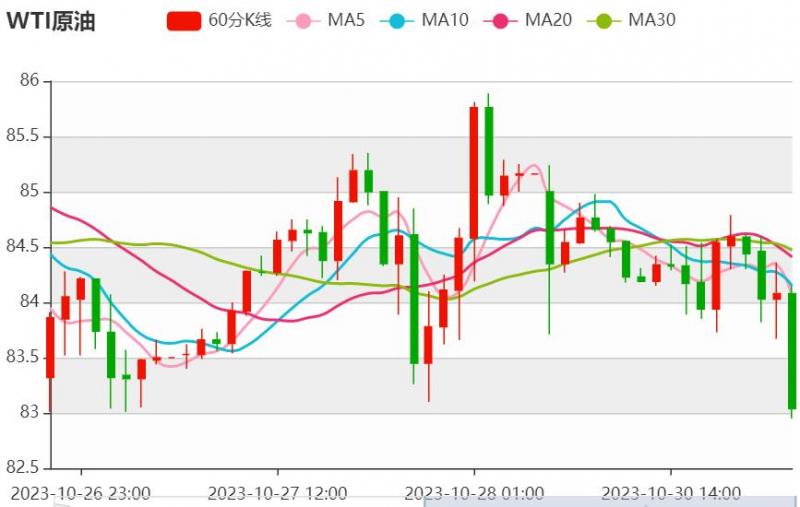The height and width of the screenshot is (507, 800).
Task: Click the 2023-10-27 12:00 x-axis label
Action: [278, 493]
